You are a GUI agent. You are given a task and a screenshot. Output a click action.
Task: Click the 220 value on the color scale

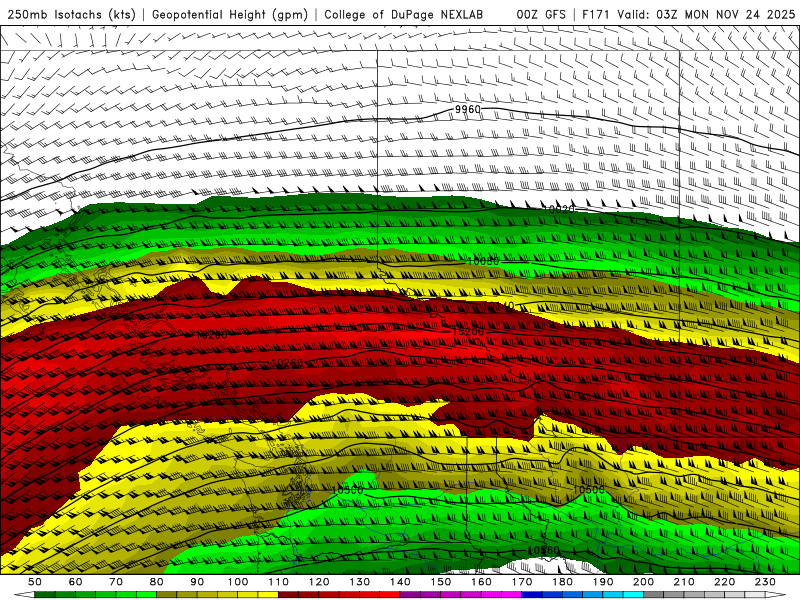point(725,582)
